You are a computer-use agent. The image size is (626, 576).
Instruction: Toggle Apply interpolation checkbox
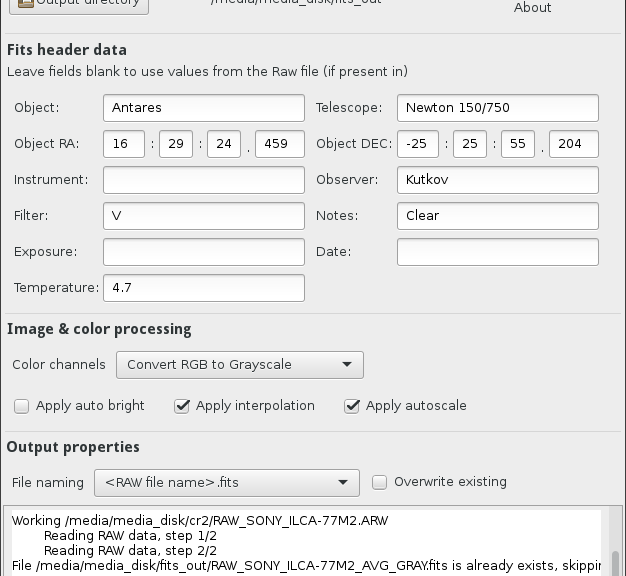point(181,406)
